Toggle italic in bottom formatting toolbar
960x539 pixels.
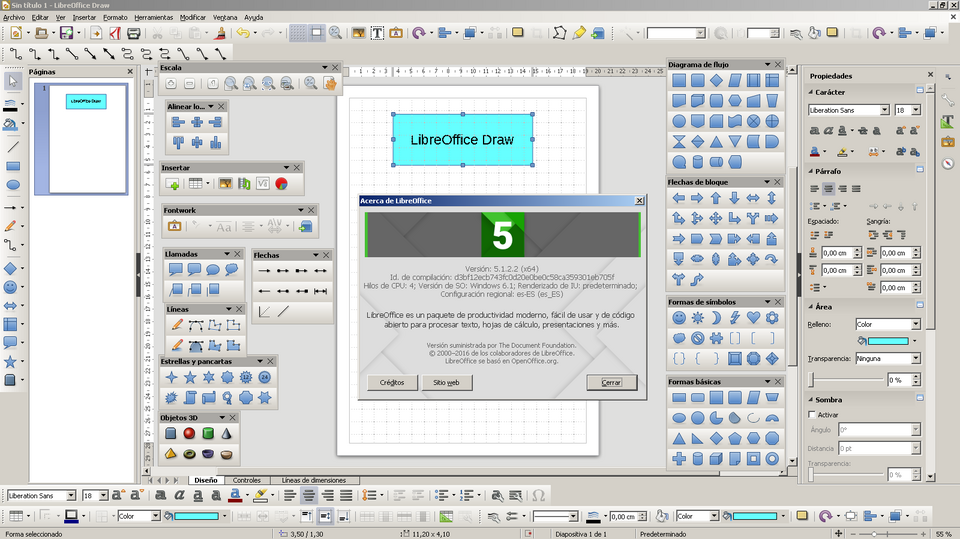[x=179, y=496]
